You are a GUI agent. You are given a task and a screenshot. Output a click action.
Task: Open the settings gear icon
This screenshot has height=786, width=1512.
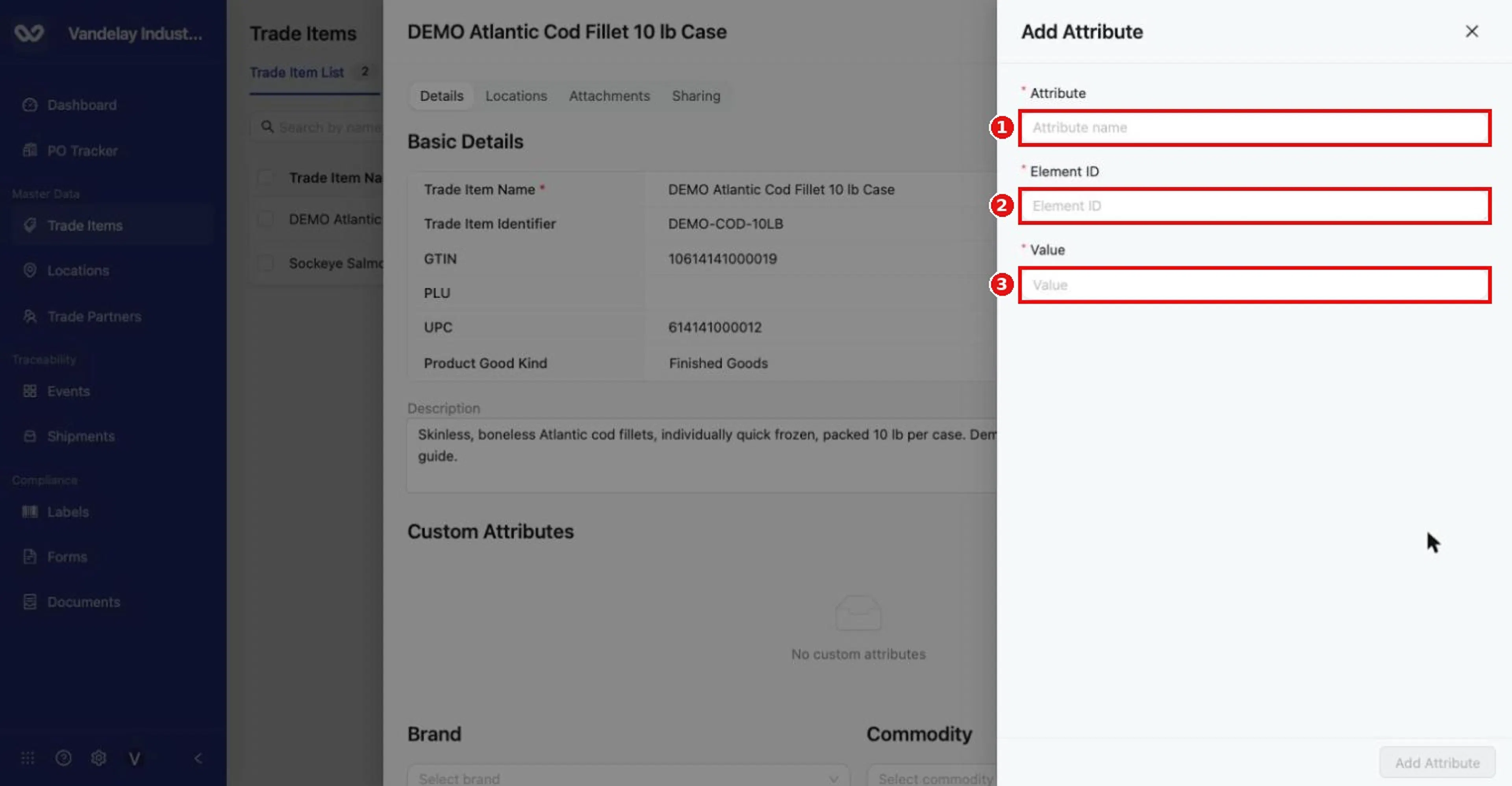tap(98, 758)
